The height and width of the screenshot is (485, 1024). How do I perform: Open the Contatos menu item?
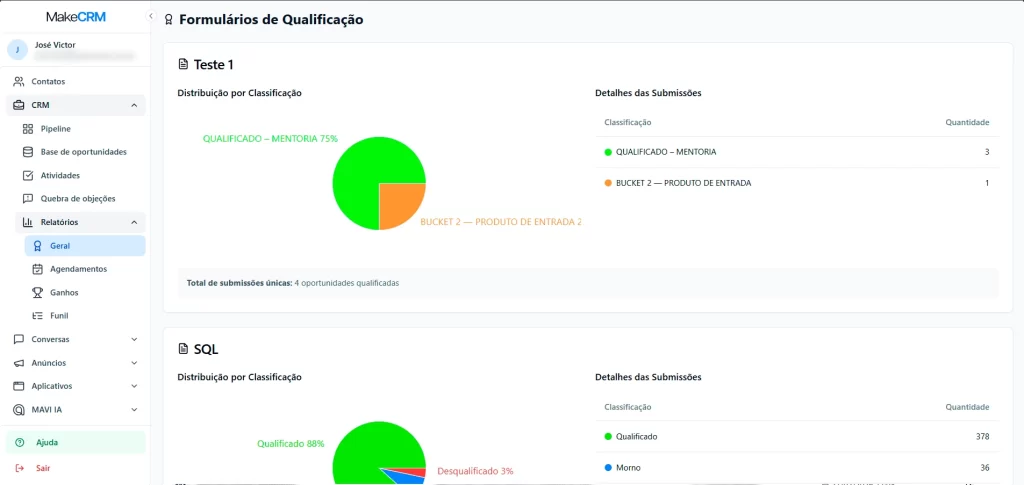click(x=48, y=81)
